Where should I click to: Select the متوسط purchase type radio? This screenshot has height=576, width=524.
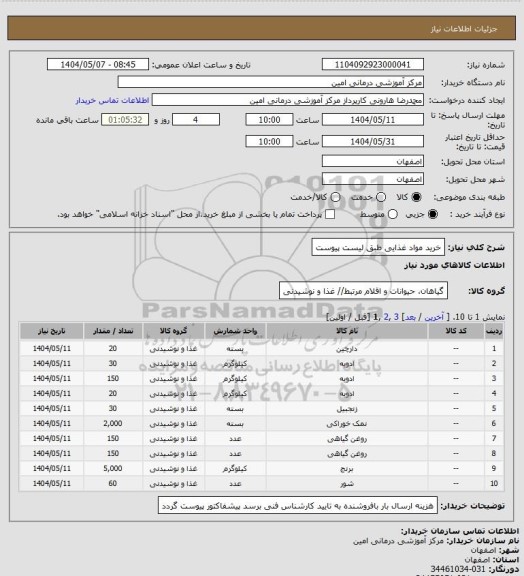[x=393, y=214]
